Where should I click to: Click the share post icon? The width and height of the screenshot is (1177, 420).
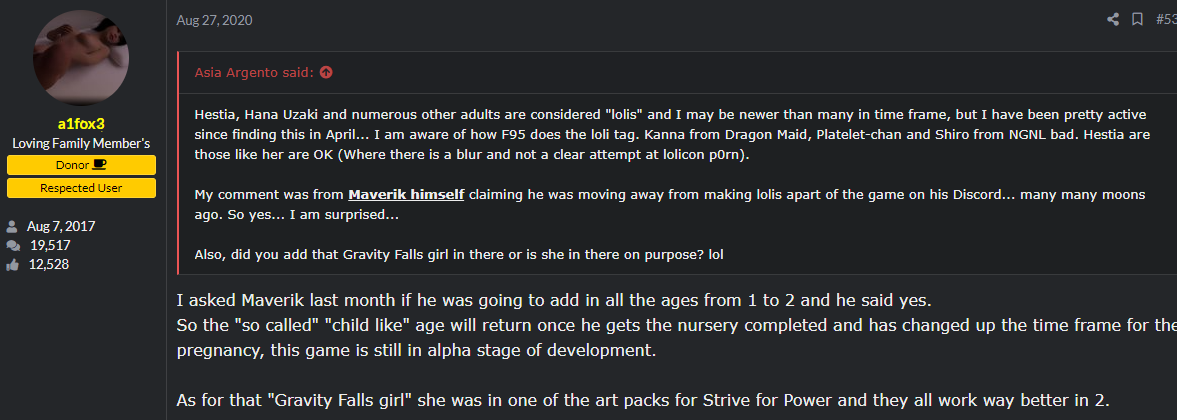pos(1113,19)
